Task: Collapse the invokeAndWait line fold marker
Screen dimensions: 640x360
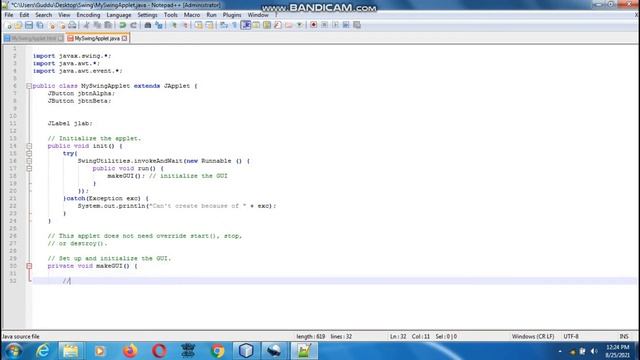Action: click(x=29, y=161)
